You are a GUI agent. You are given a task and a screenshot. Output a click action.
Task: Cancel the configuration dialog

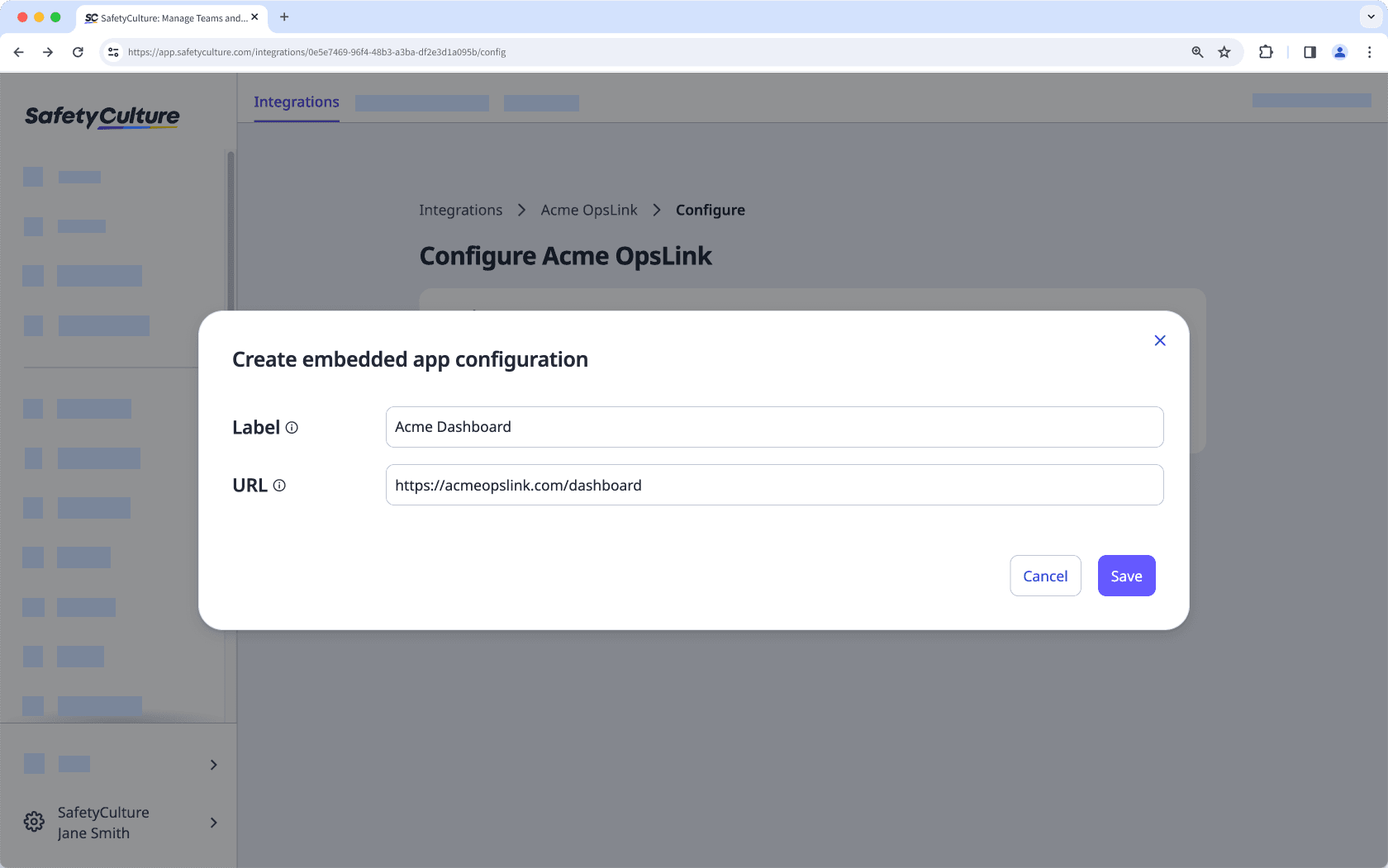click(x=1045, y=576)
